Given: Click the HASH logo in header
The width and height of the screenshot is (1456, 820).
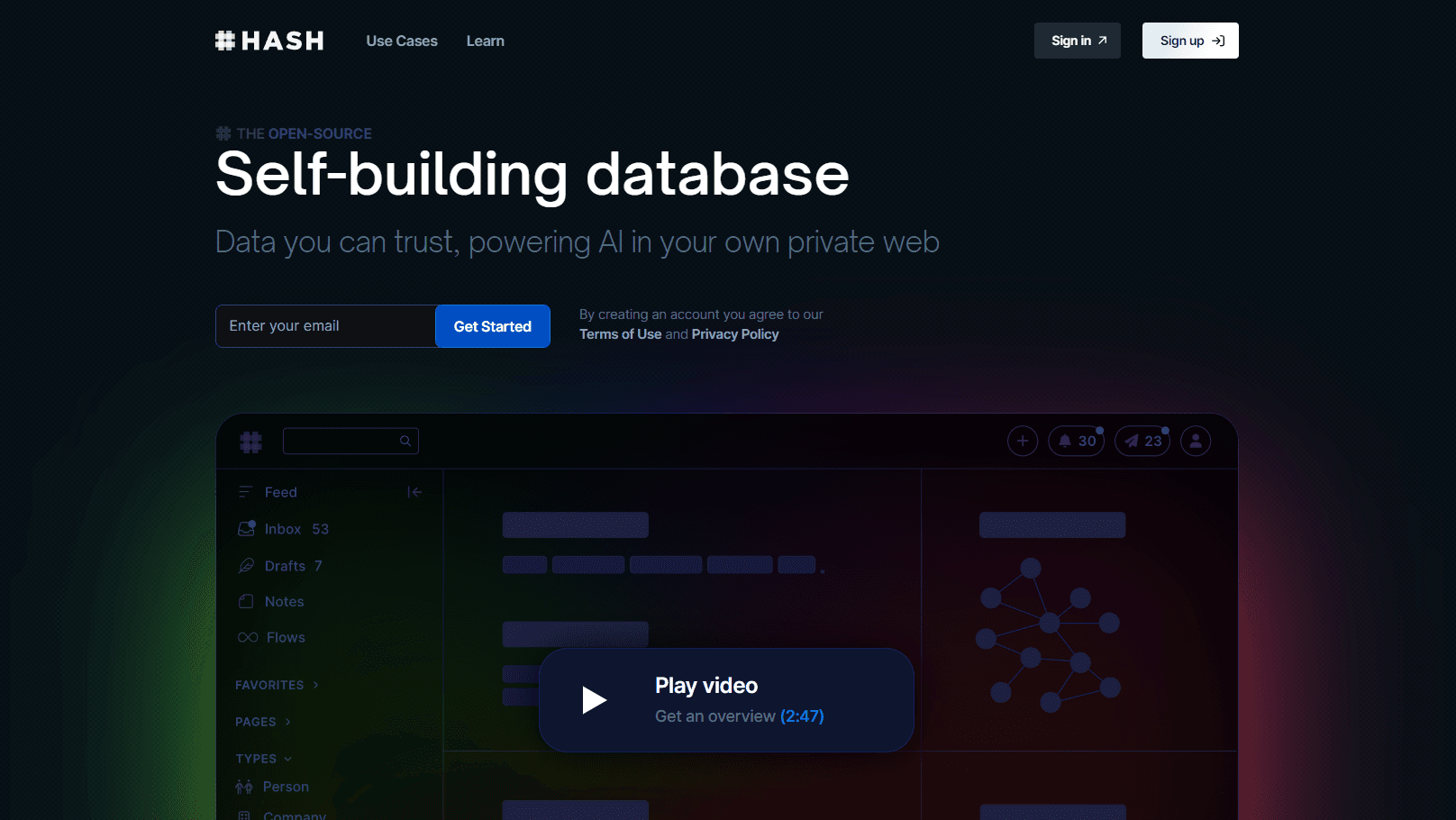Looking at the screenshot, I should pos(269,41).
